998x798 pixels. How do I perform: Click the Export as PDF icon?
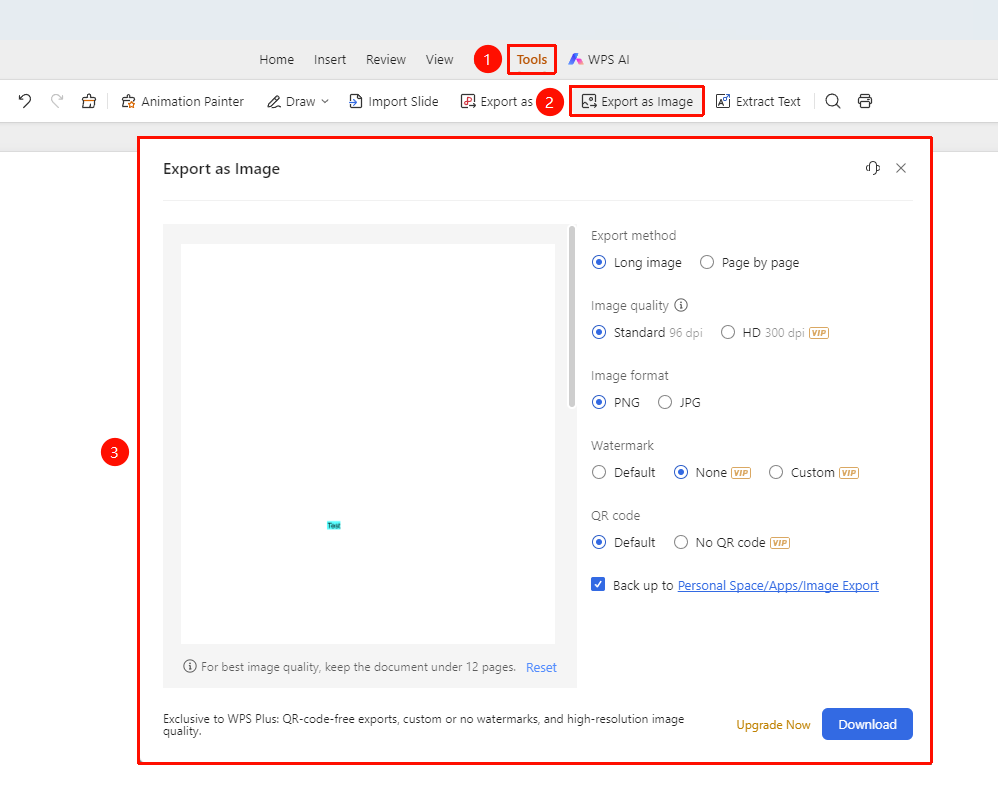pos(468,102)
